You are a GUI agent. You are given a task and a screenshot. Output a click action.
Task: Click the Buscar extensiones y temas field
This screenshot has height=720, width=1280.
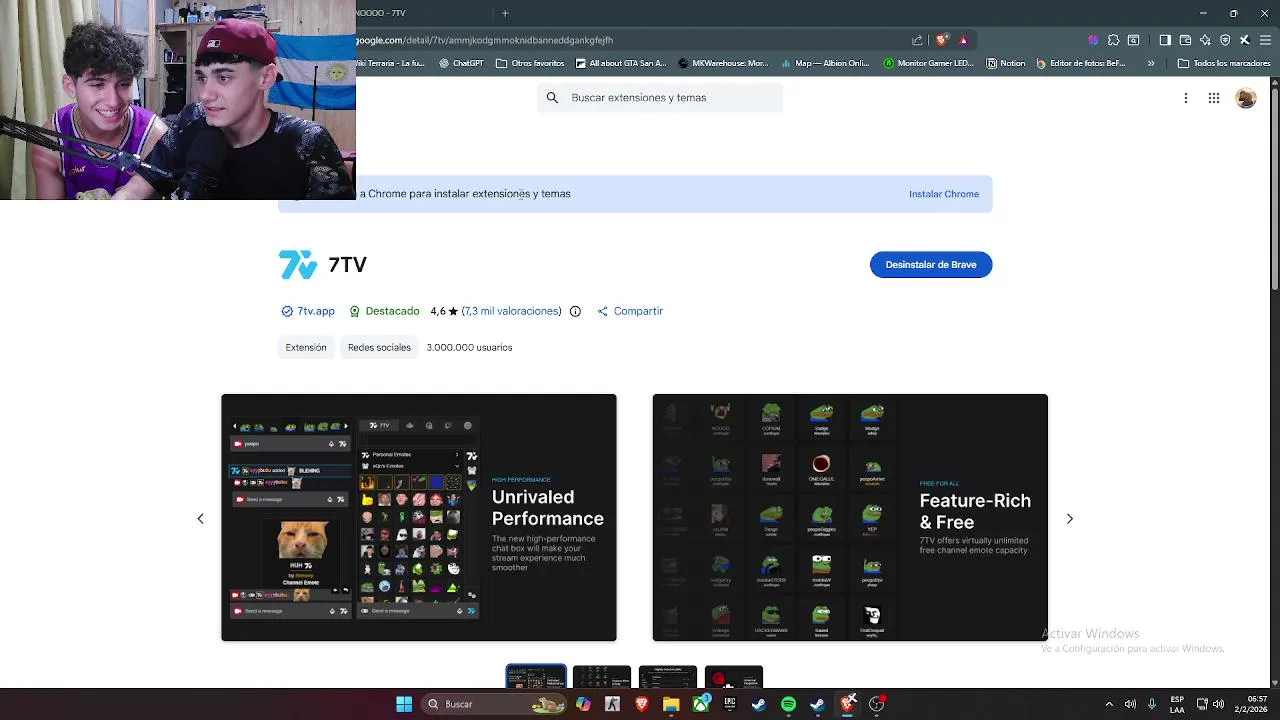(660, 98)
